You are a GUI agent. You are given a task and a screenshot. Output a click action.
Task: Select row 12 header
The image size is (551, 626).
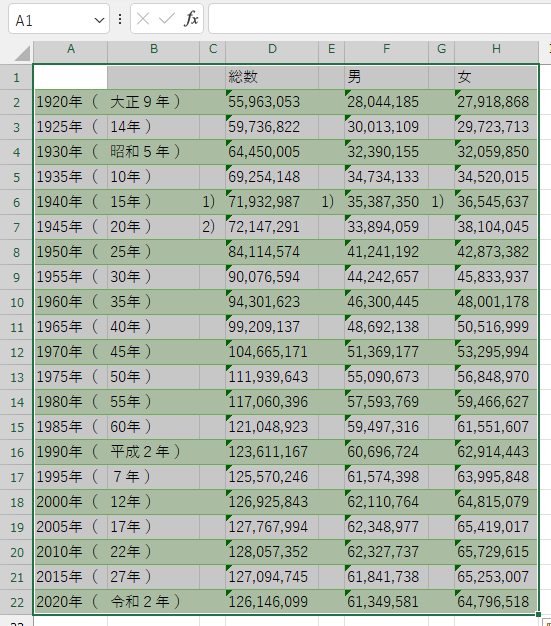[16, 352]
